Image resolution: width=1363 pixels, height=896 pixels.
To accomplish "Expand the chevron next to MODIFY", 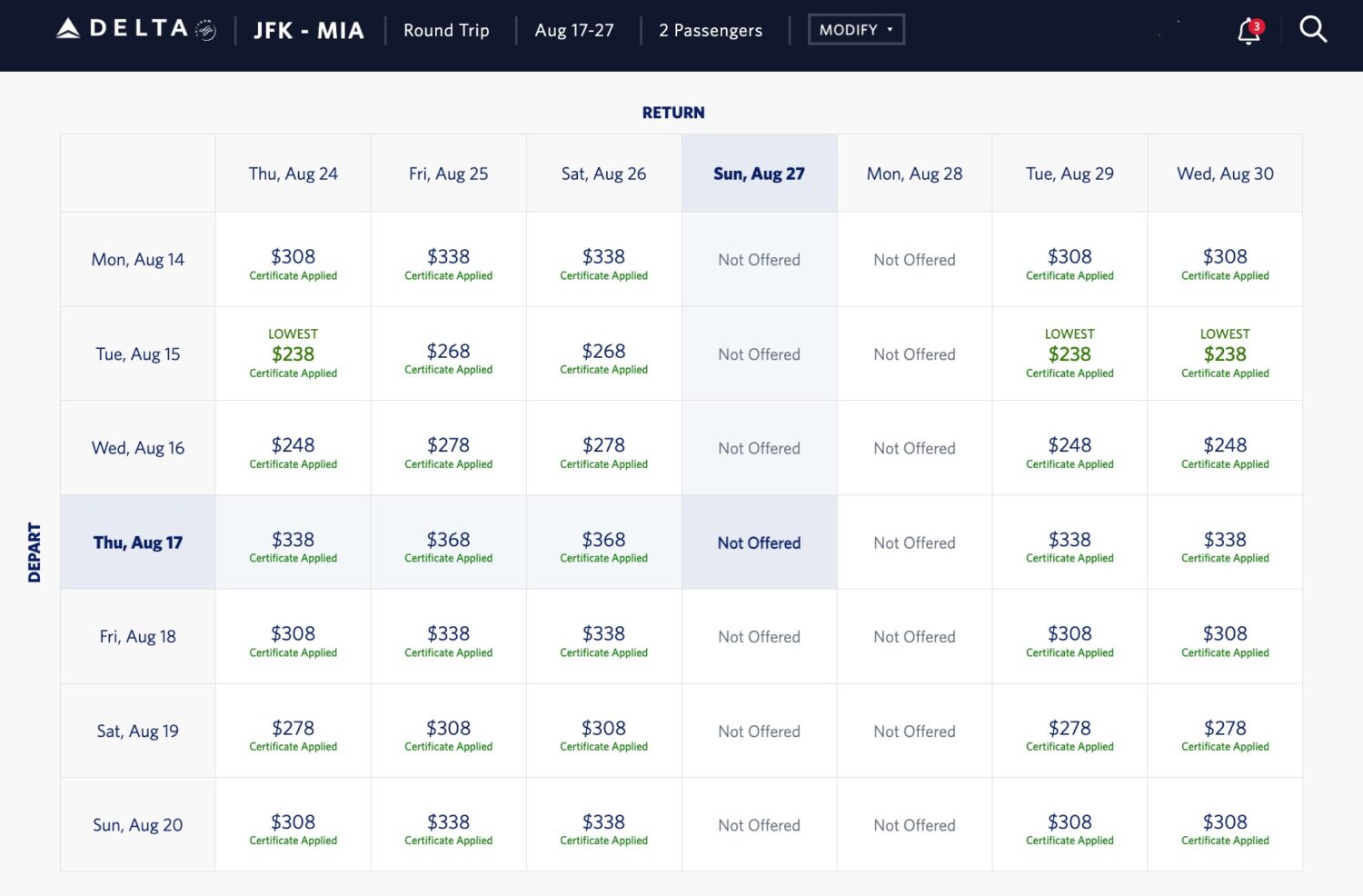I will (890, 29).
